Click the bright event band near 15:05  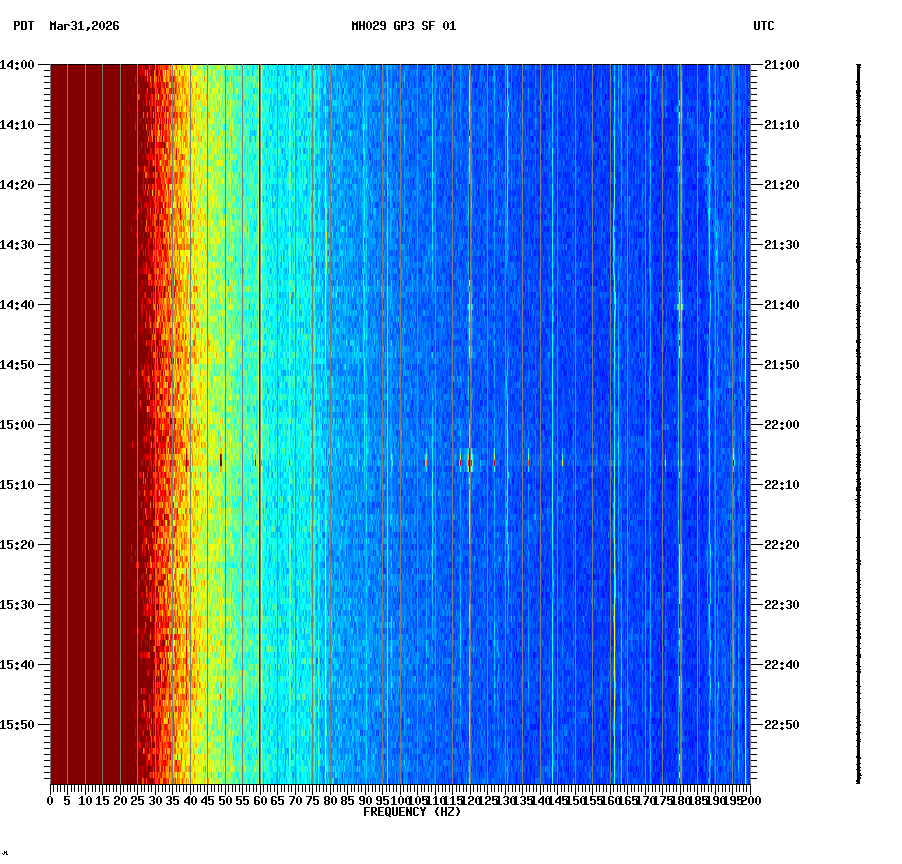coord(470,461)
